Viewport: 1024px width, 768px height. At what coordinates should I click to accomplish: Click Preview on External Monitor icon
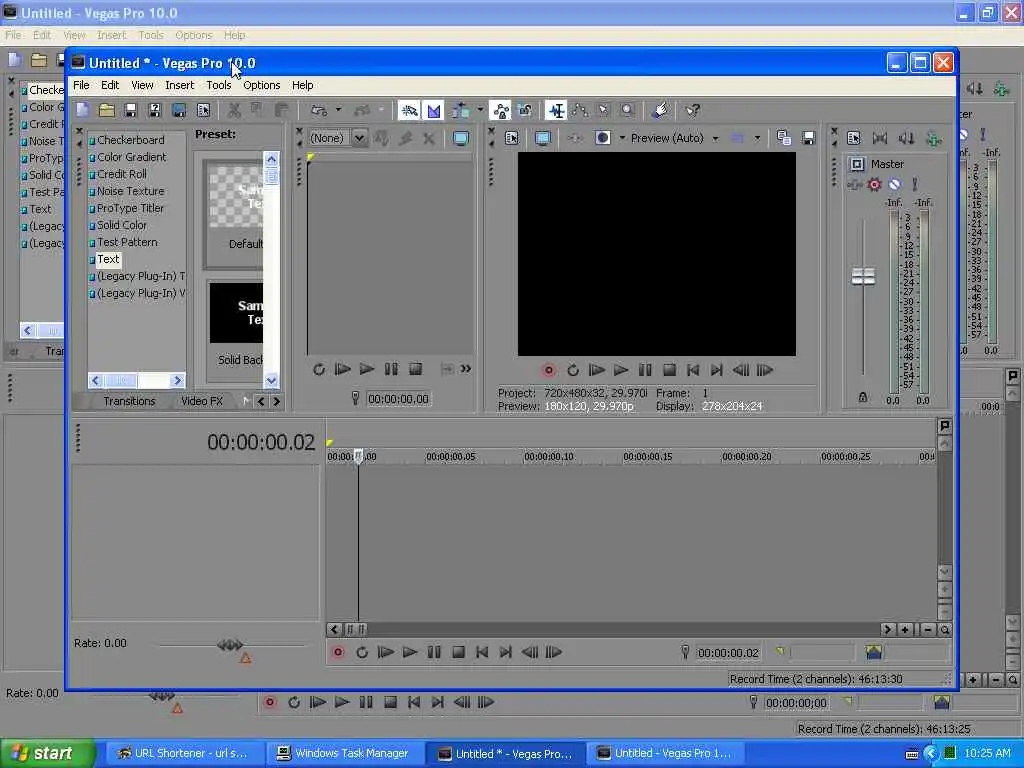(543, 138)
